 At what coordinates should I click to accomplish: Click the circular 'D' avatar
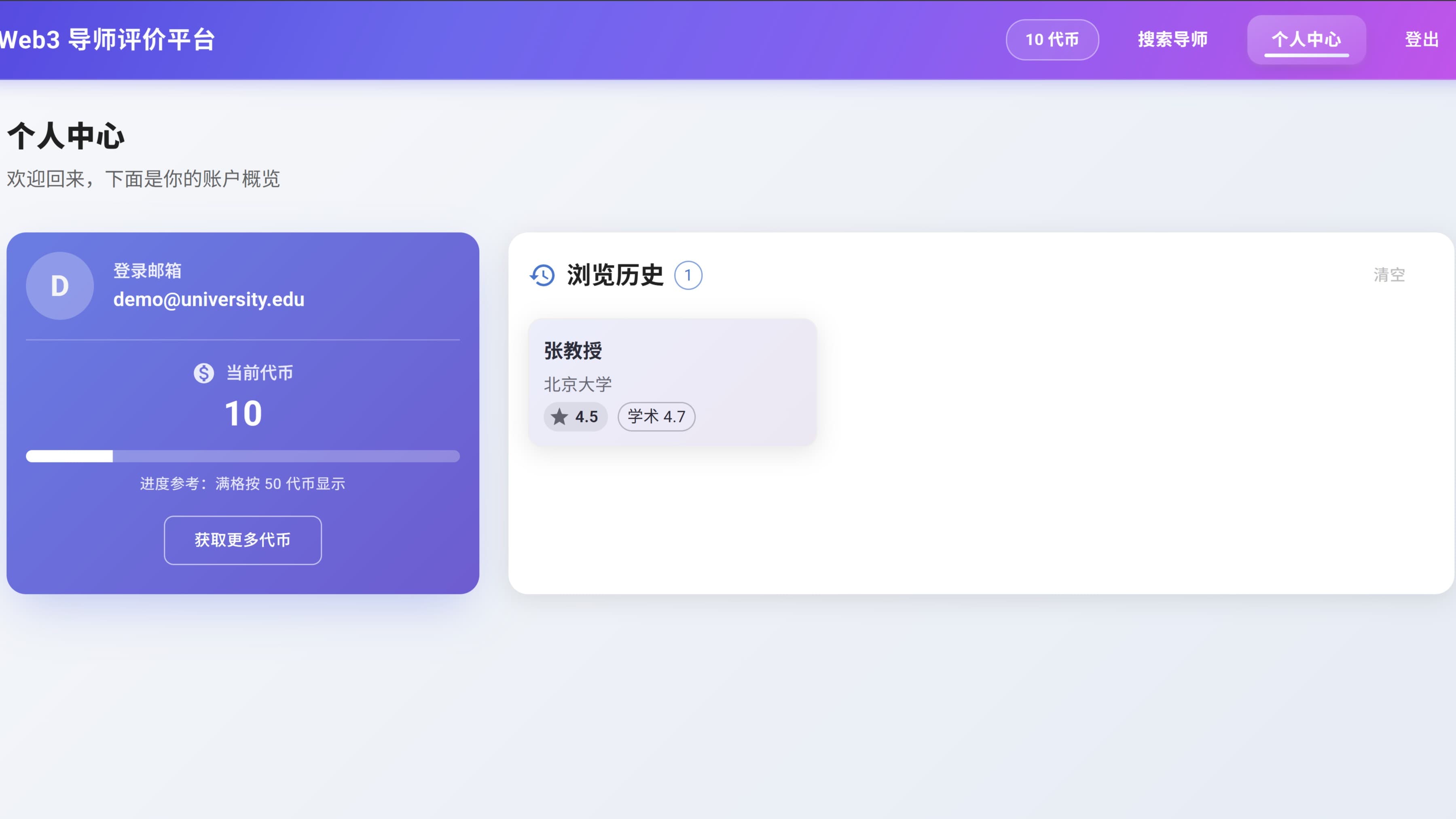tap(59, 286)
